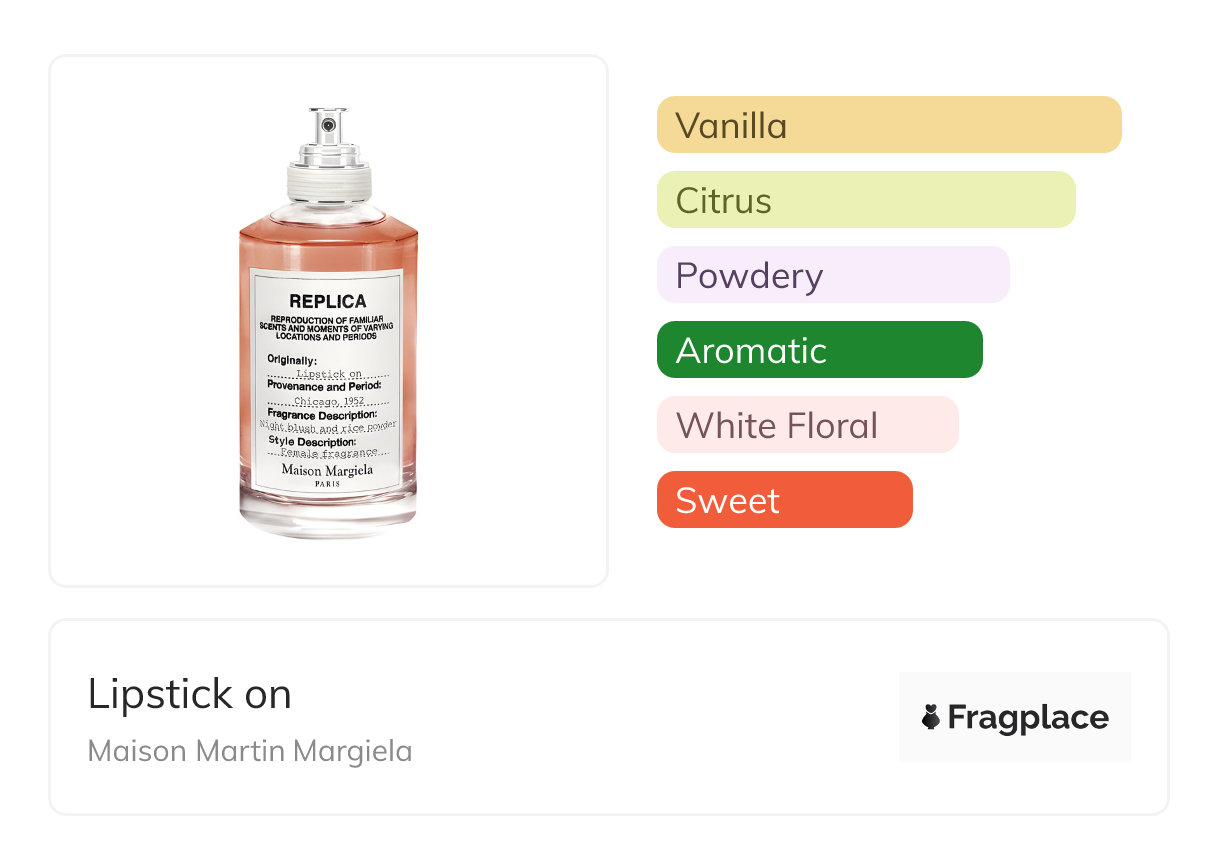The width and height of the screenshot is (1218, 864).
Task: Click the bottle's white ribbed collar
Action: click(329, 183)
